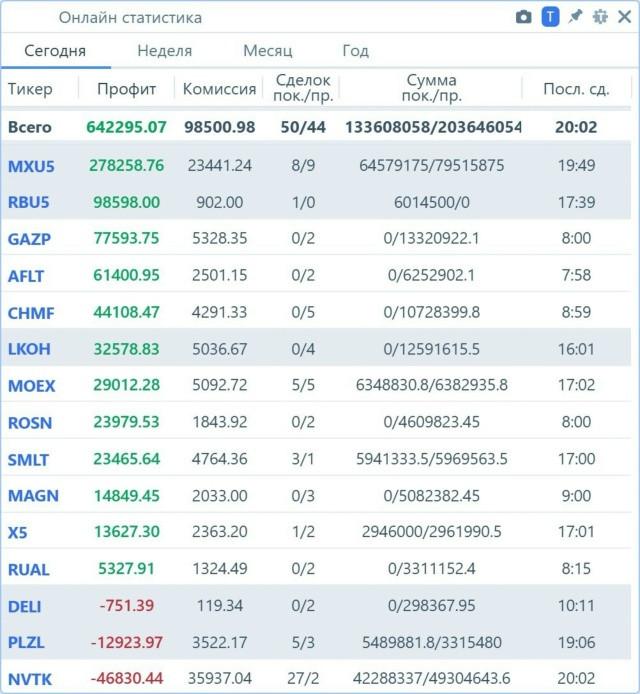
Task: Open the RUAL ticker
Action: pyautogui.click(x=29, y=570)
